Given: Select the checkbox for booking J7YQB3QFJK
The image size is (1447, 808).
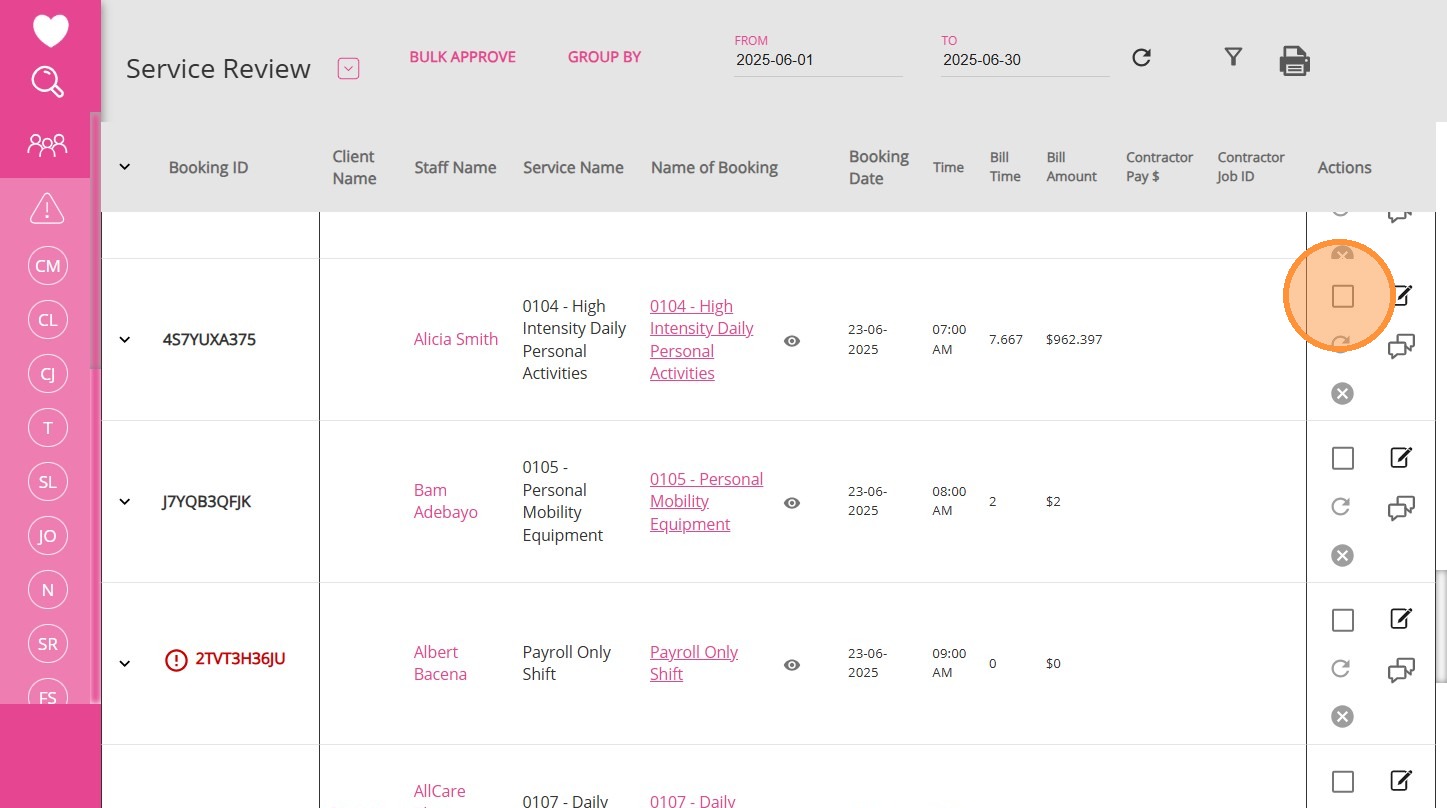Looking at the screenshot, I should pyautogui.click(x=1342, y=458).
